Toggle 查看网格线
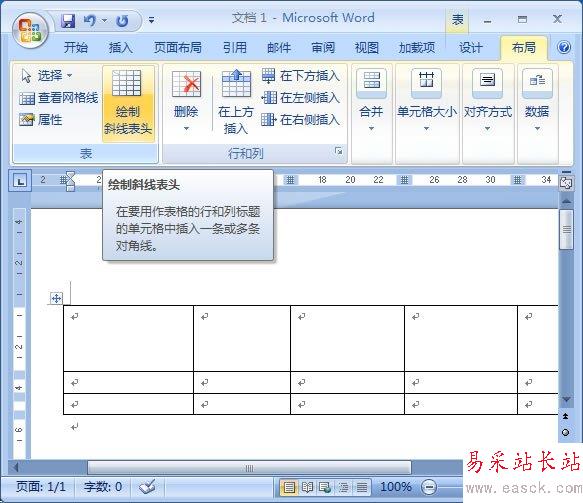583x503 pixels. click(58, 98)
